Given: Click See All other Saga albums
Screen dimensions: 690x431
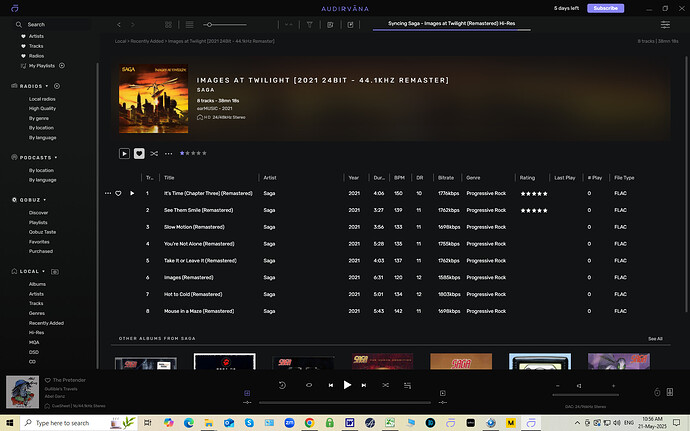Looking at the screenshot, I should pos(655,339).
